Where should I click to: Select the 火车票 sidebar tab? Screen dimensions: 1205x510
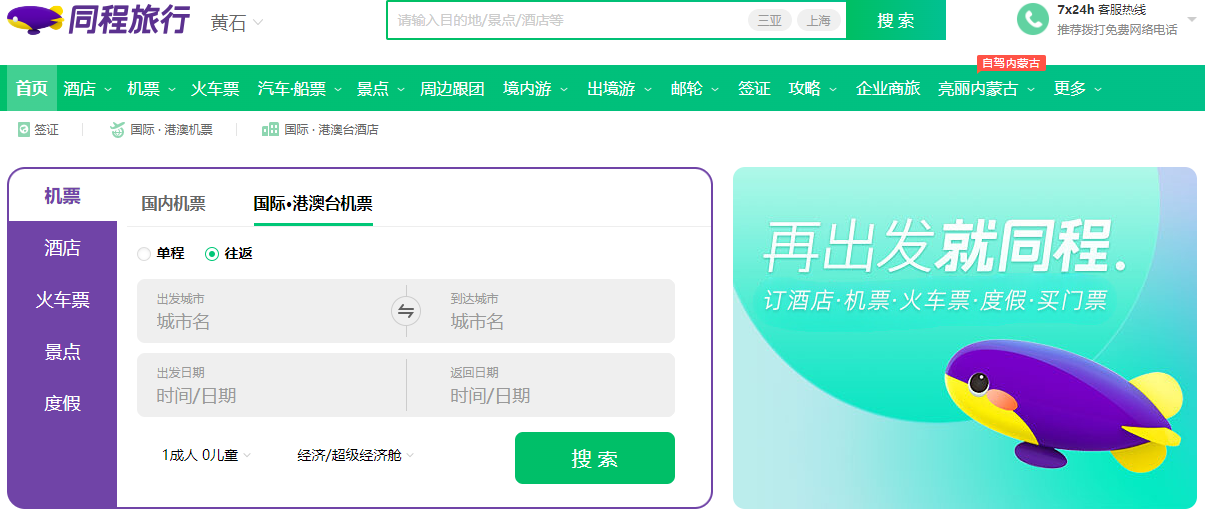[62, 300]
